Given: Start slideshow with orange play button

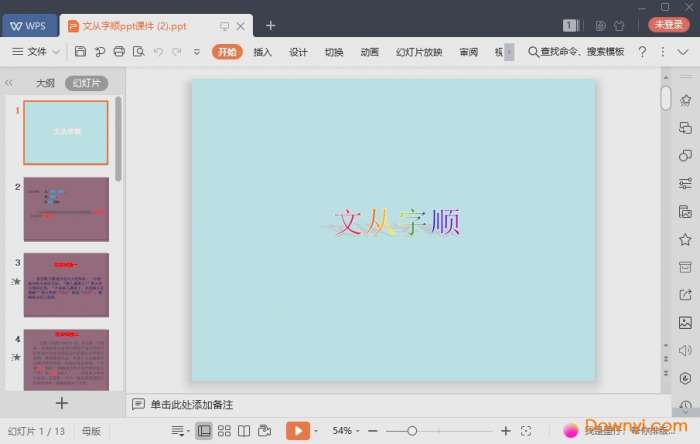Looking at the screenshot, I should (x=297, y=430).
